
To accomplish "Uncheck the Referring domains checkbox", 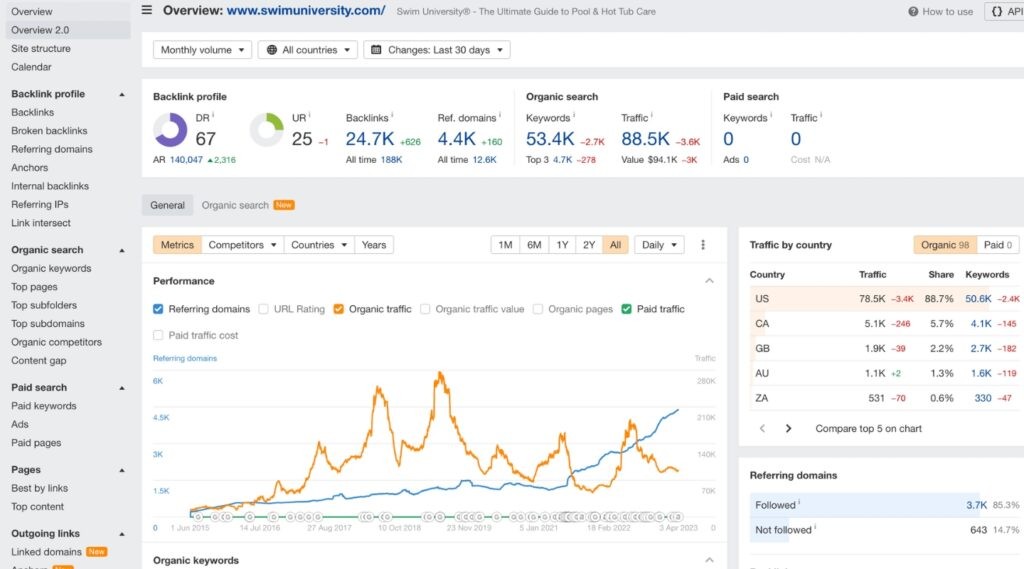I will pos(159,309).
